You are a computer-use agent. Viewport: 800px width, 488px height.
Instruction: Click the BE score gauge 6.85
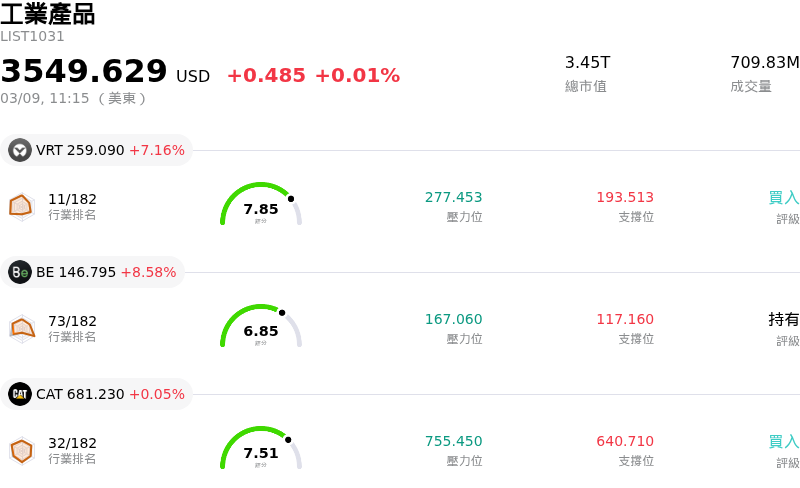tap(261, 328)
